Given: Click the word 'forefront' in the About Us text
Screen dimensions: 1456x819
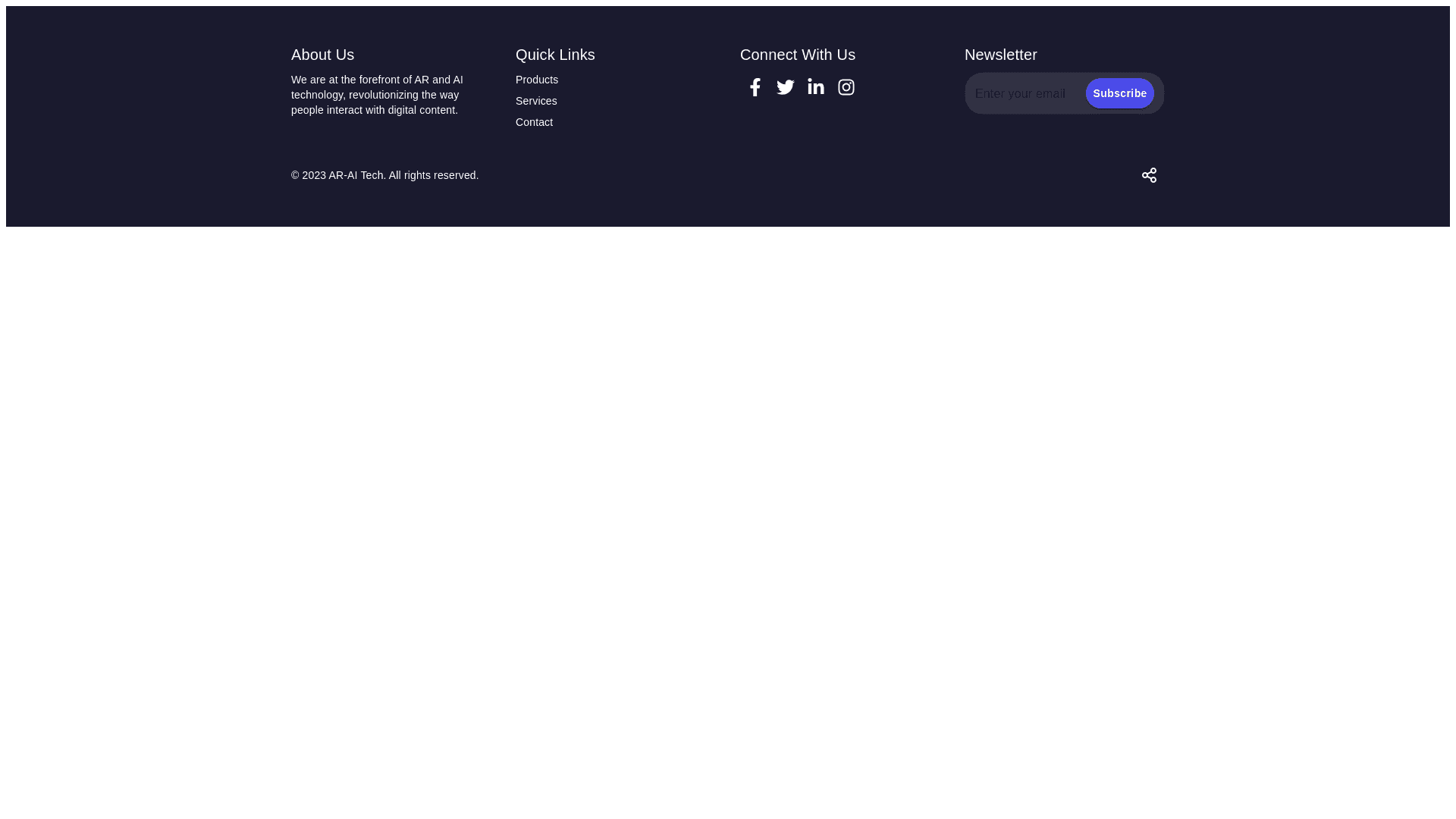Looking at the screenshot, I should tap(379, 80).
